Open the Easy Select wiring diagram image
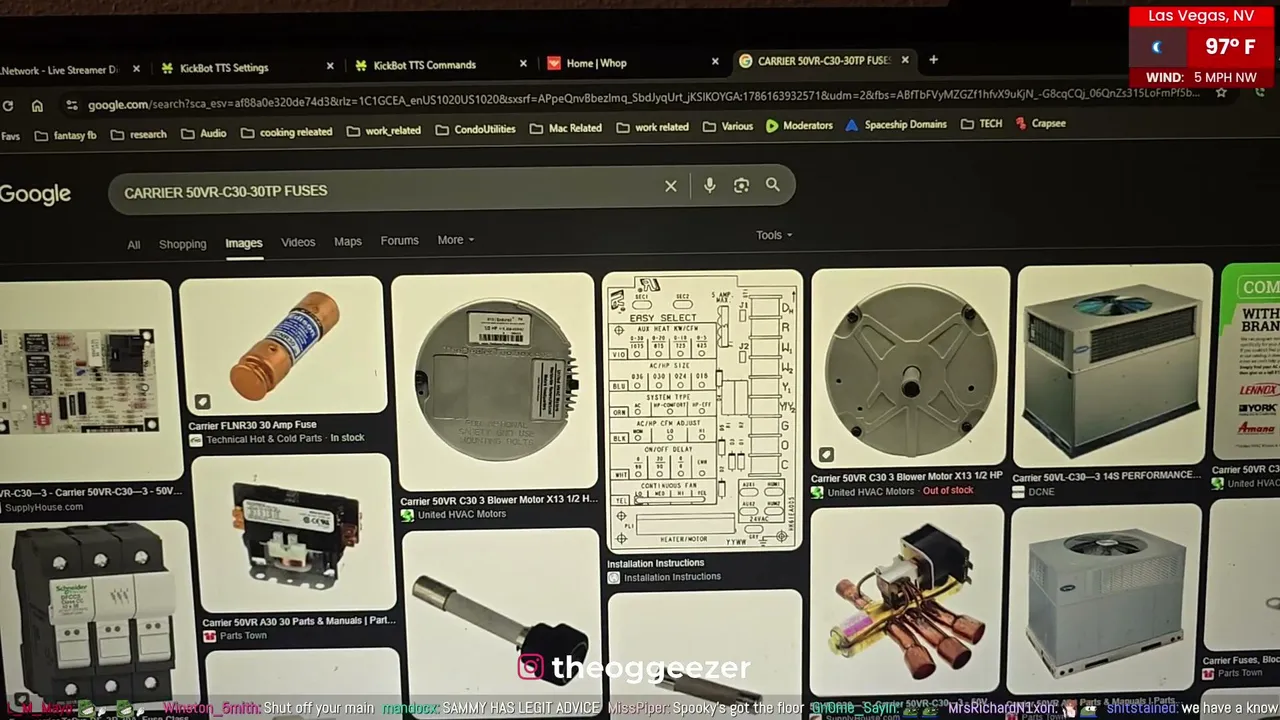This screenshot has width=1280, height=720. point(703,411)
